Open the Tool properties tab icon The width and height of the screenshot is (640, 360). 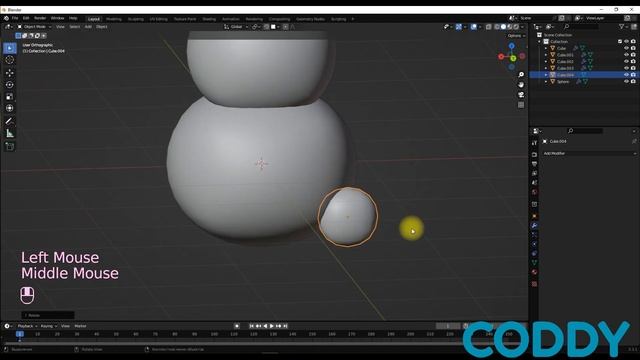click(534, 143)
